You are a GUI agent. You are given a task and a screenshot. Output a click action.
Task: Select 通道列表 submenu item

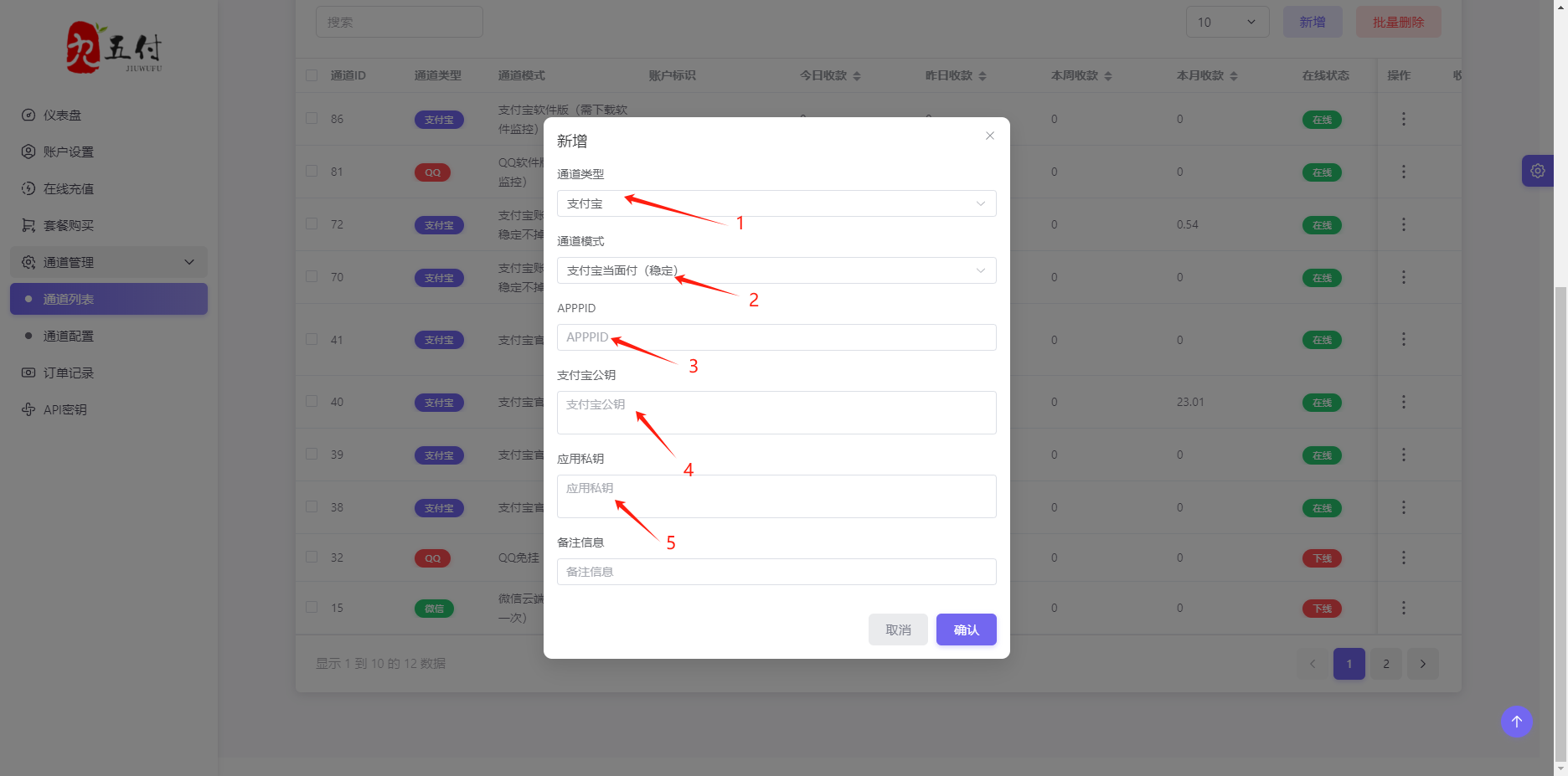pyautogui.click(x=109, y=299)
